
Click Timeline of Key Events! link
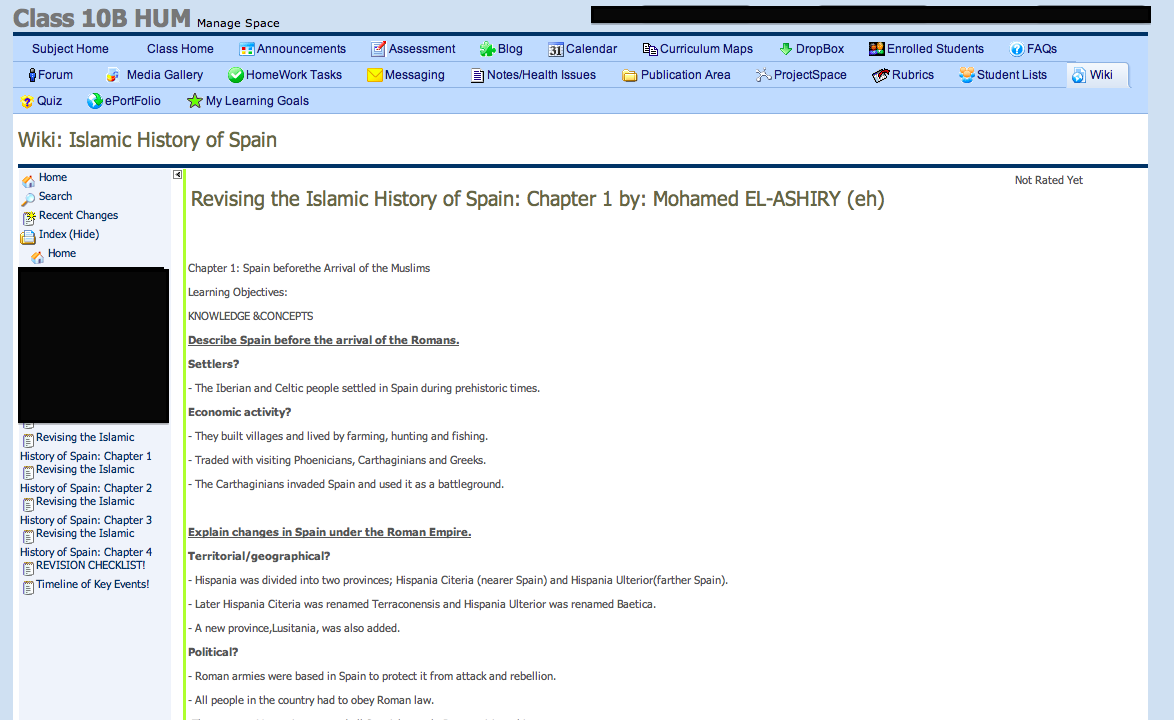pos(92,584)
